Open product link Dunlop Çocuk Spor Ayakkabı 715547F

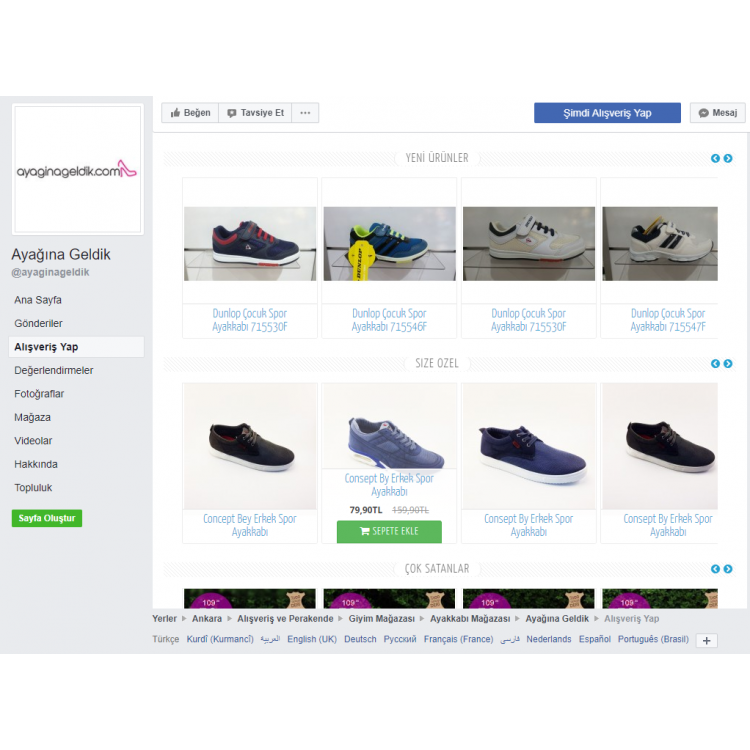668,320
